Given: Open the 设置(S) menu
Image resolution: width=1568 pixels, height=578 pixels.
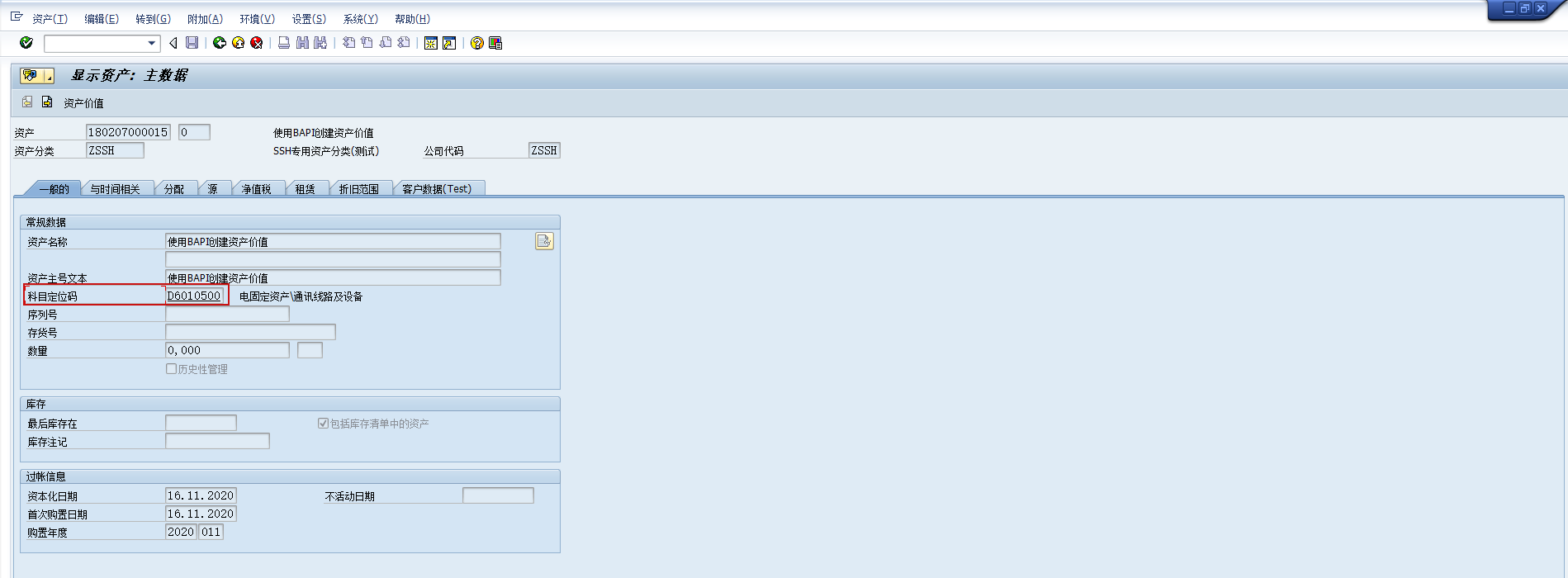Looking at the screenshot, I should point(309,18).
